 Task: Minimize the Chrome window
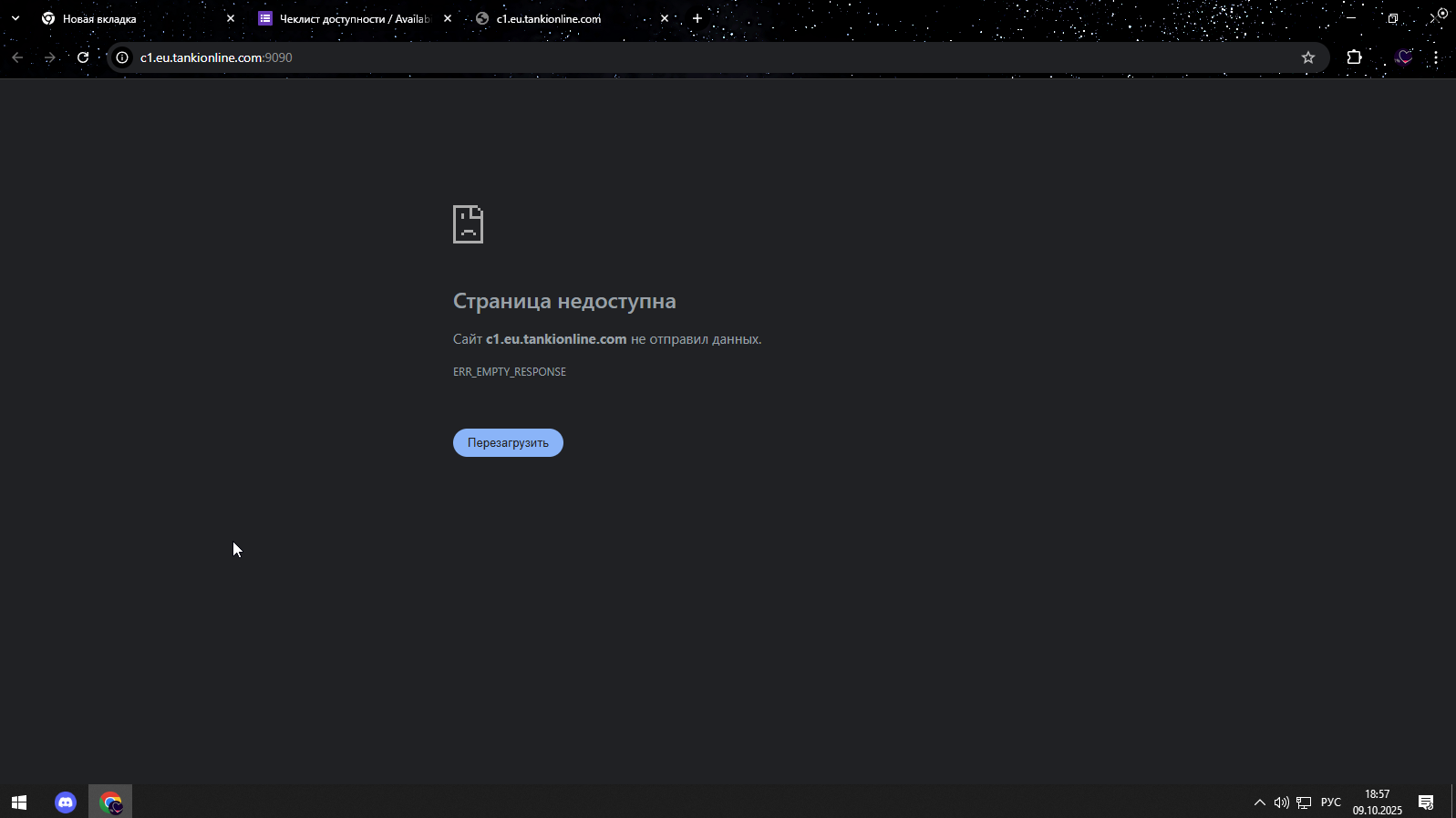point(1351,18)
